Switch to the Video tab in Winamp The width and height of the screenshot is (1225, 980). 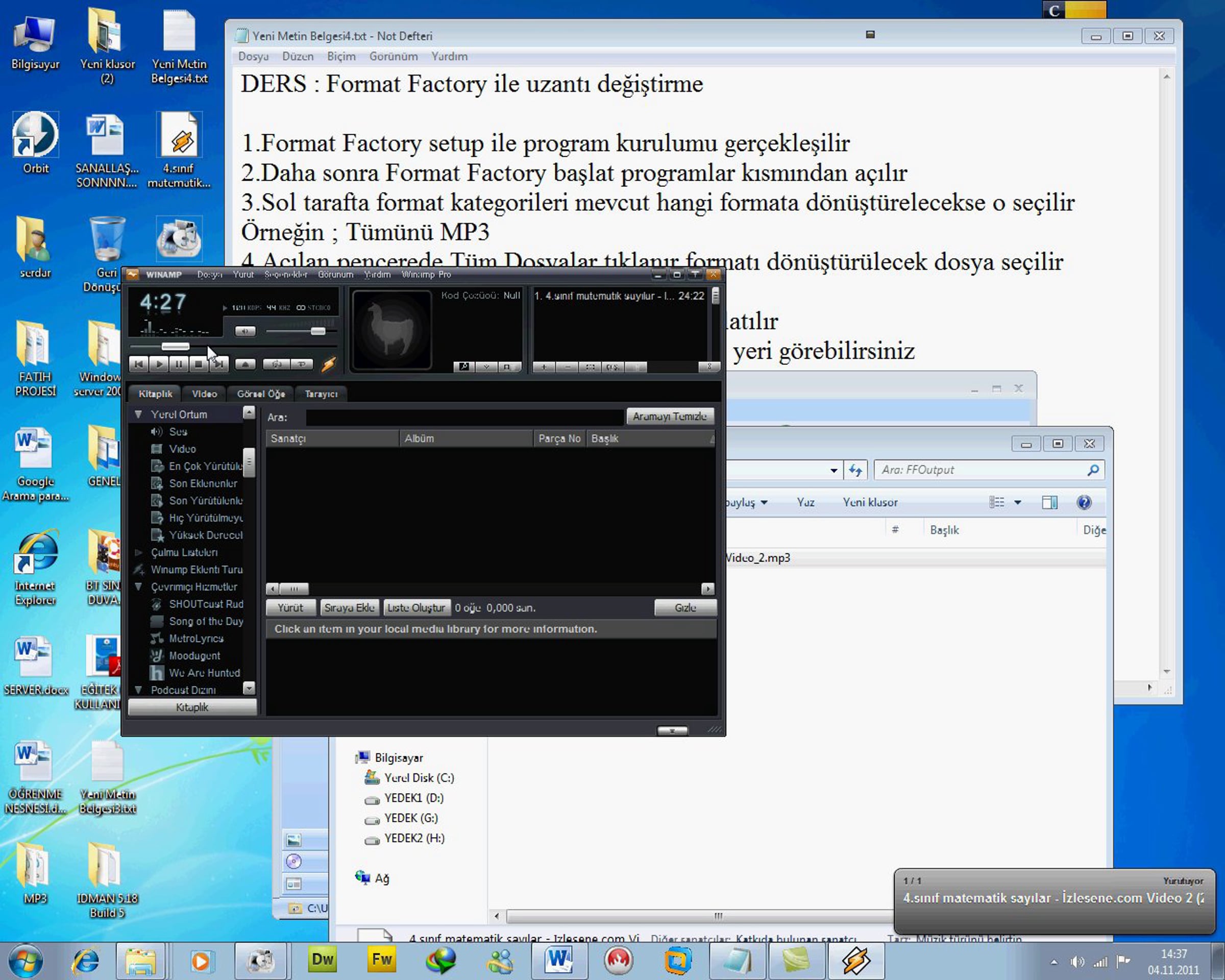tap(204, 394)
